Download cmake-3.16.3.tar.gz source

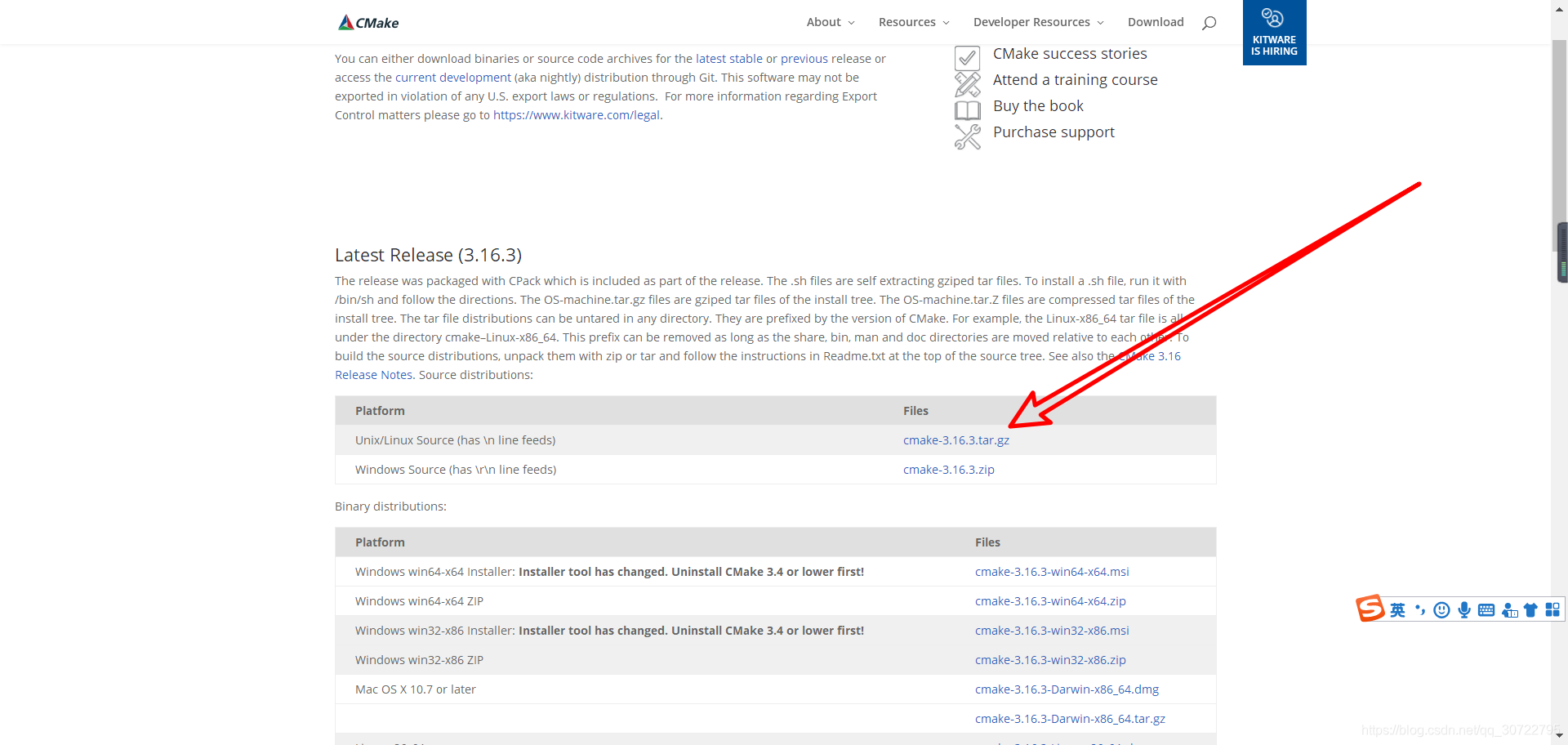click(956, 440)
